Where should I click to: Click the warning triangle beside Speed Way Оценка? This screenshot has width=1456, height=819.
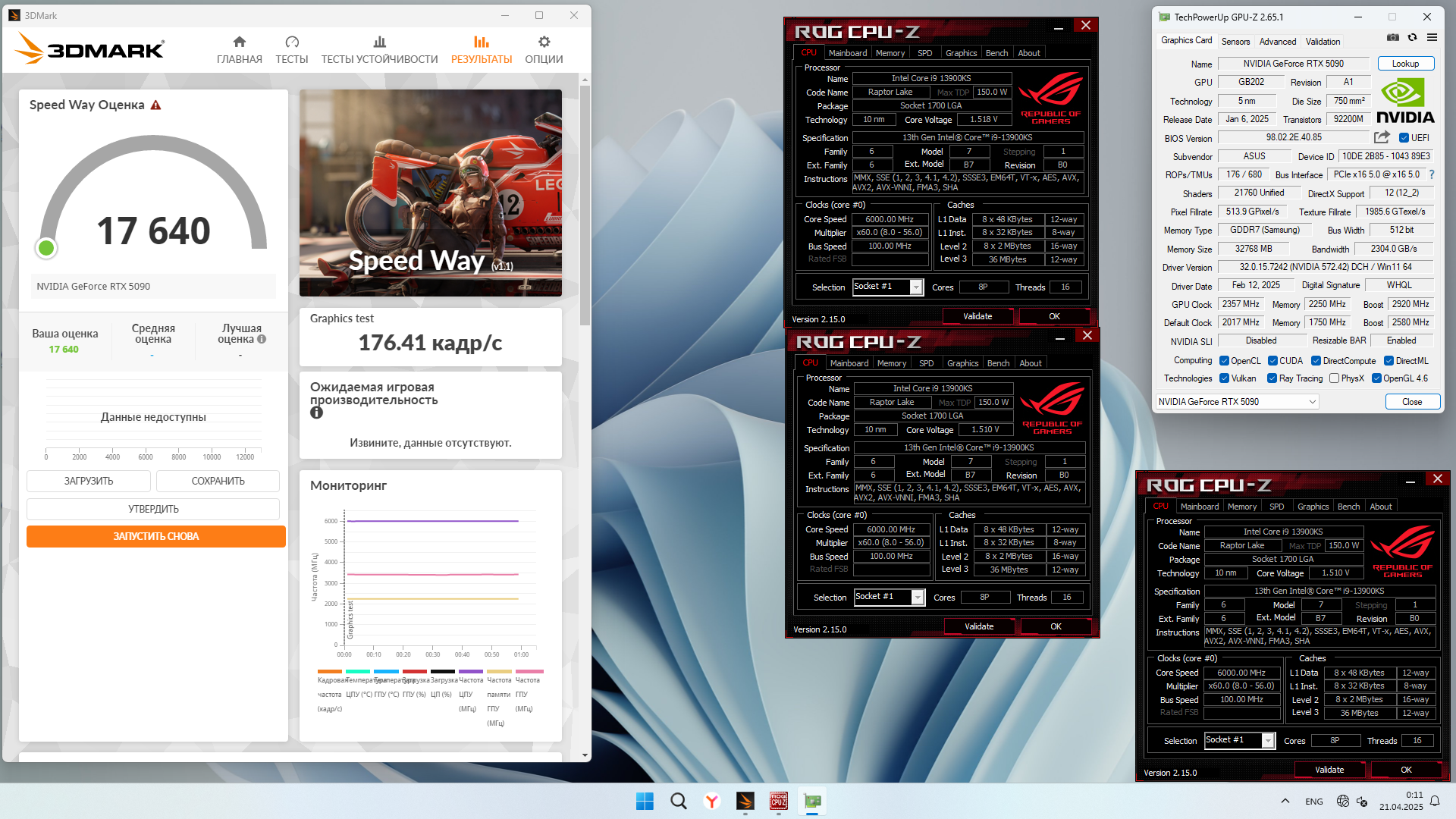pos(155,105)
